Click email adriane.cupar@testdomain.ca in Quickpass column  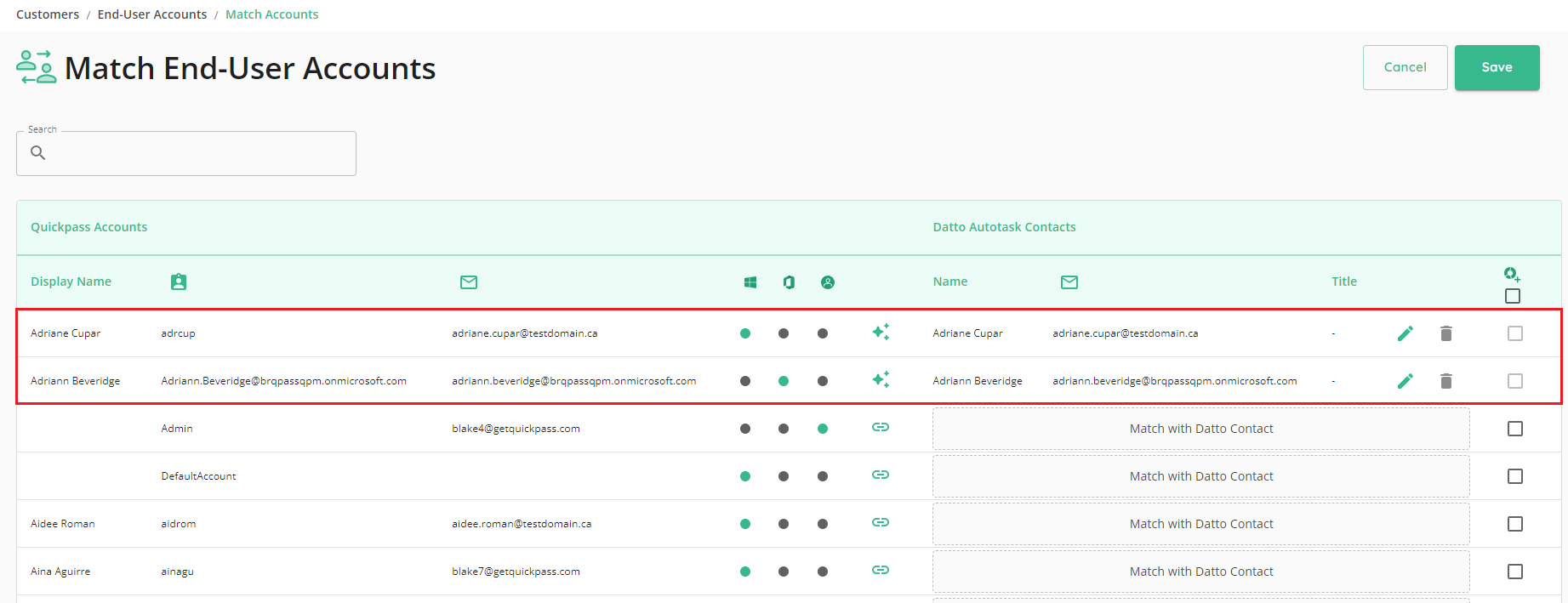tap(525, 333)
